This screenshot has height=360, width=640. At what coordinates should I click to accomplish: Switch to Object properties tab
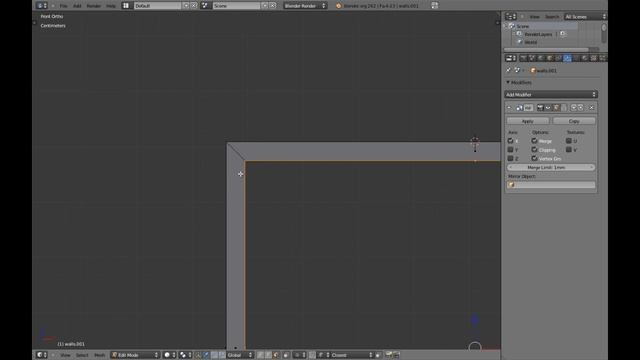pos(549,58)
